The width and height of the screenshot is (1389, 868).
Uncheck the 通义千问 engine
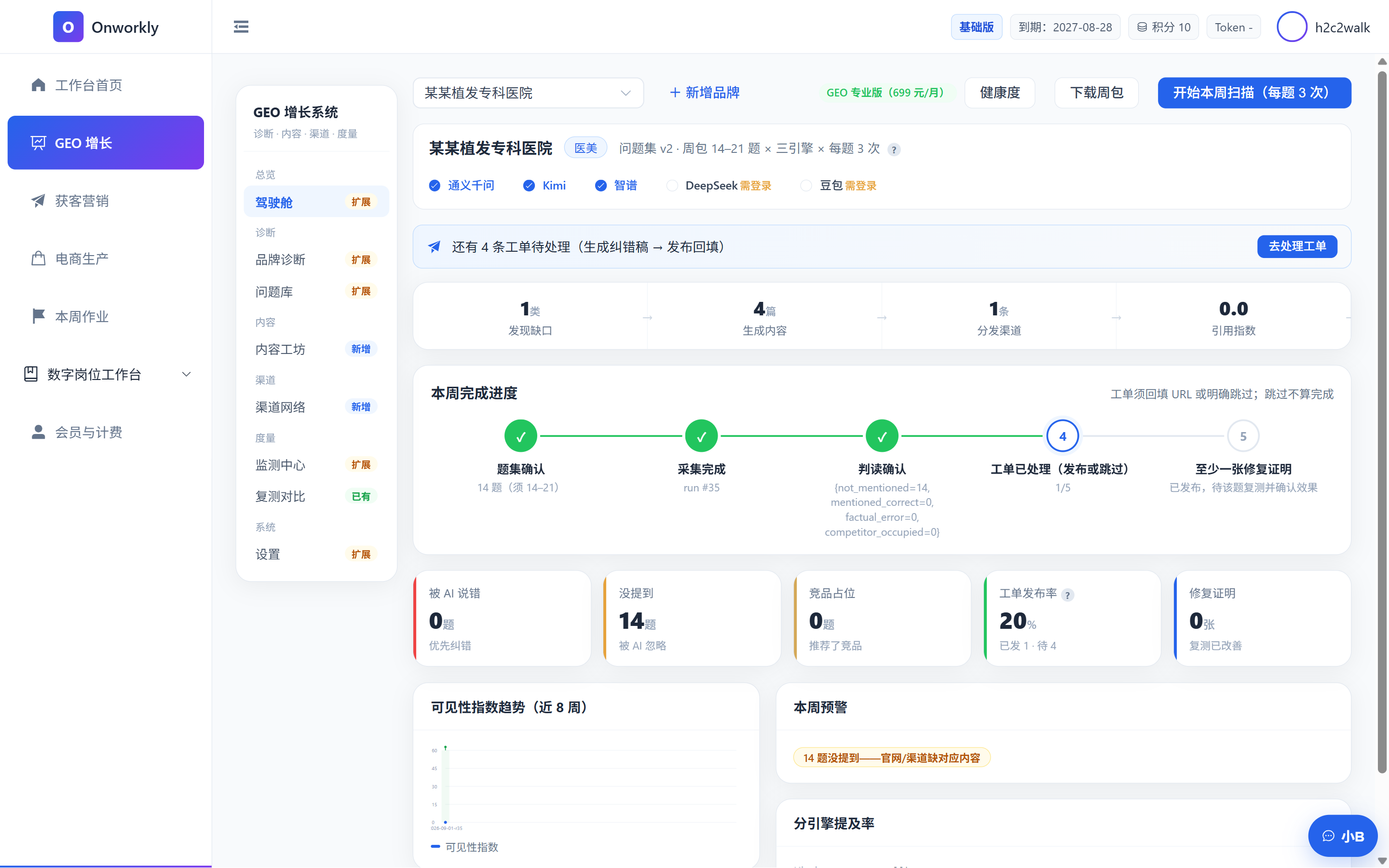click(435, 186)
